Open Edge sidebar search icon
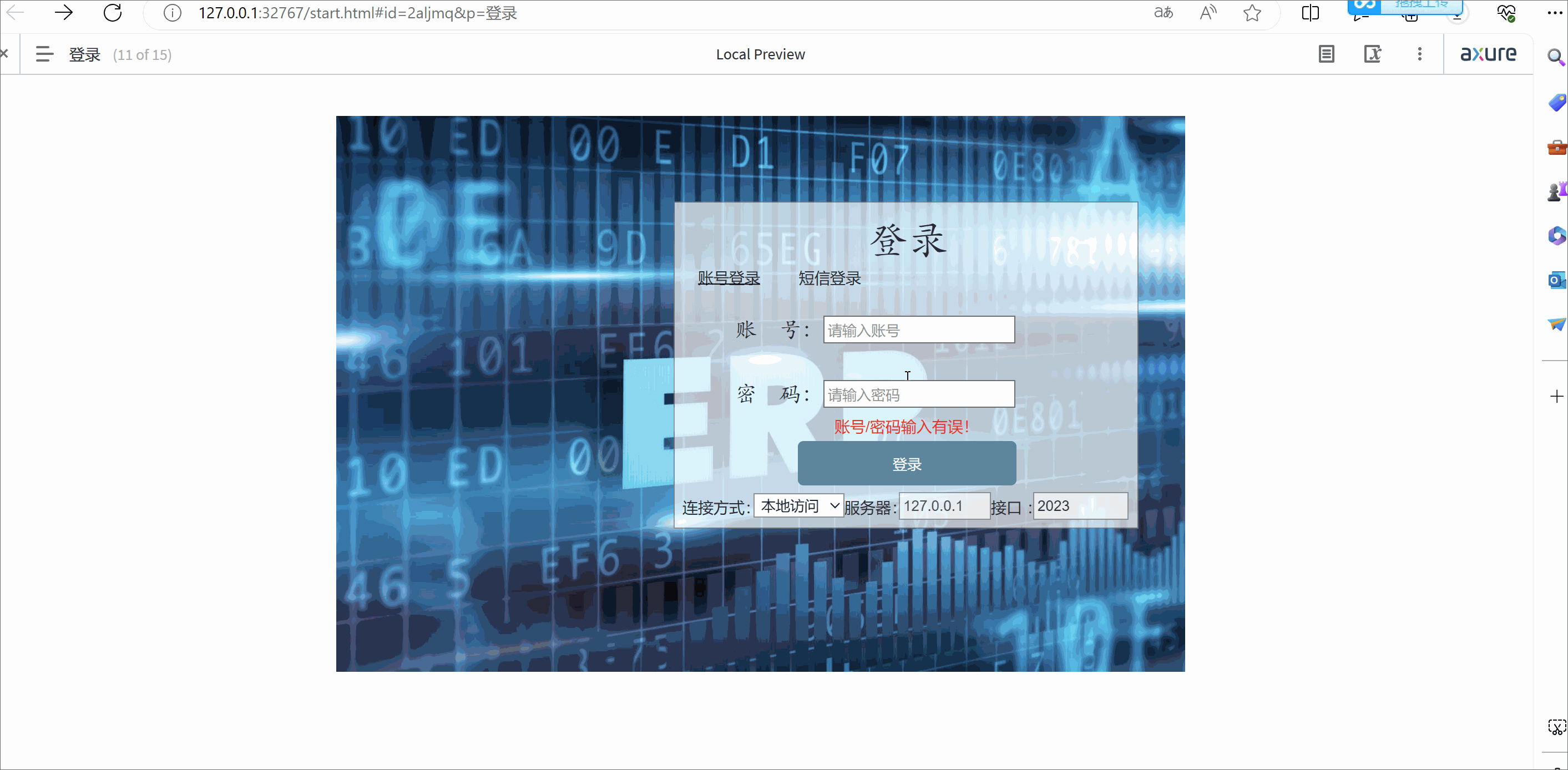 (1555, 57)
